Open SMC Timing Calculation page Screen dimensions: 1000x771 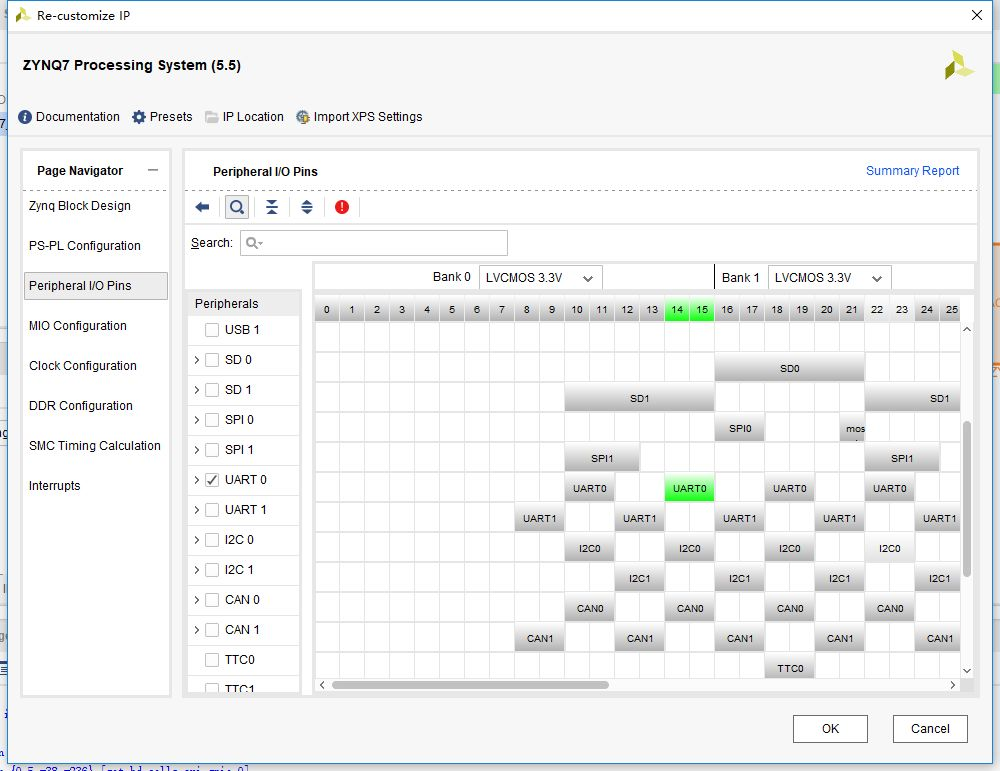(94, 446)
